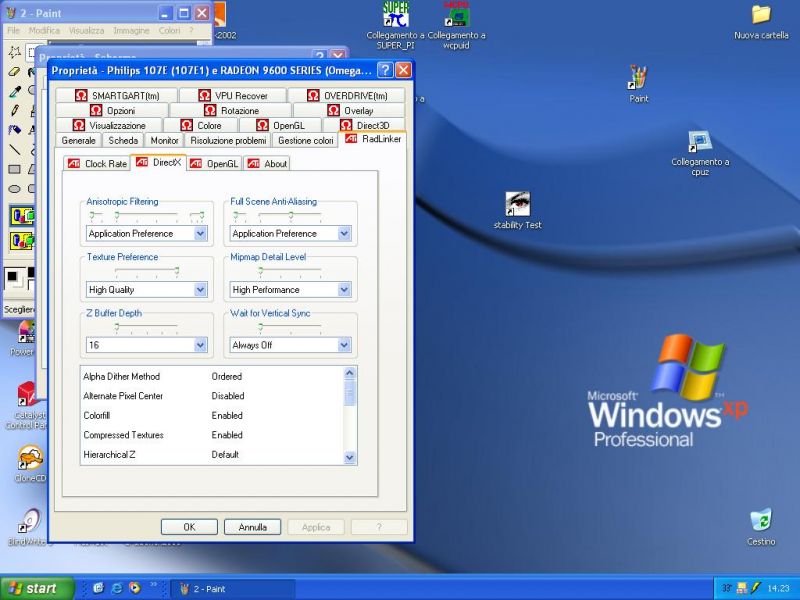Expand the quick launch overflow chevron

pyautogui.click(x=153, y=585)
